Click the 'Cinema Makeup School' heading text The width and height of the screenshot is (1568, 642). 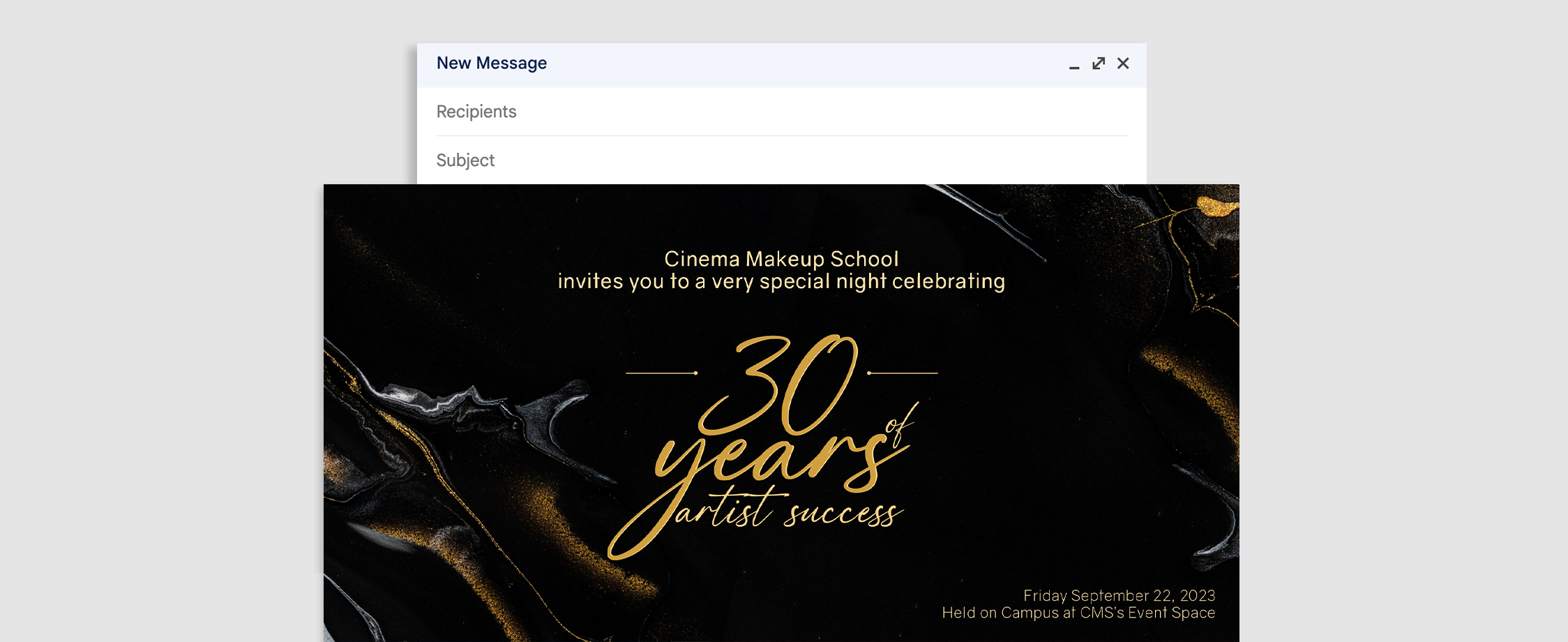pos(781,259)
